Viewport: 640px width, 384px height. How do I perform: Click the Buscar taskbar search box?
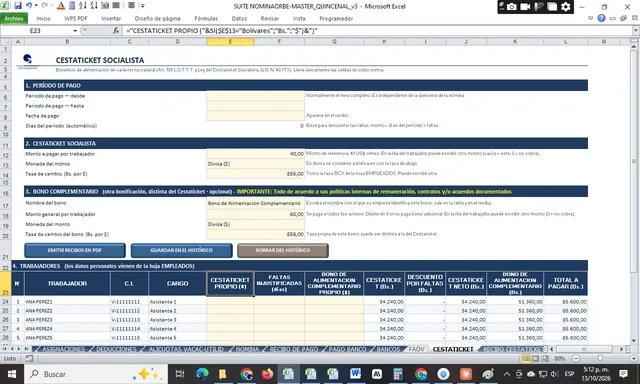[96, 374]
